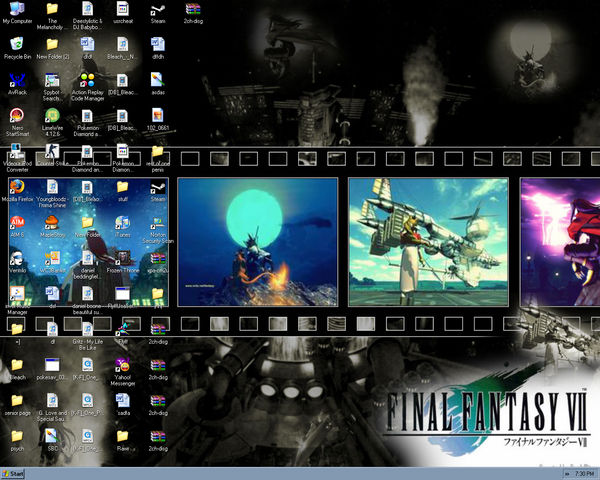Open the psych folder
600x480 pixels.
tap(17, 439)
